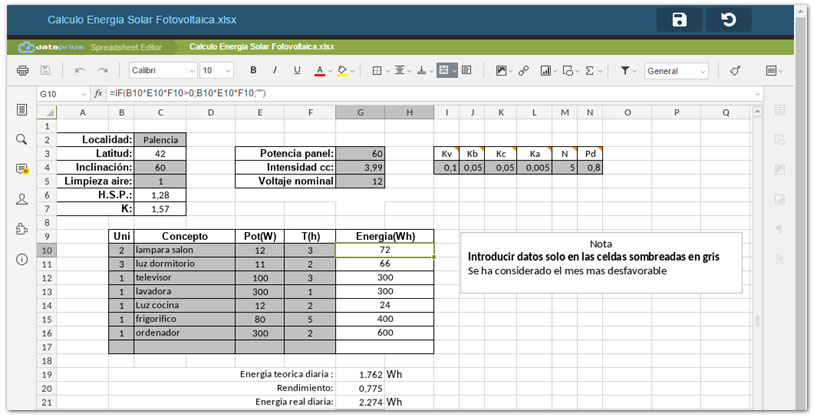The height and width of the screenshot is (419, 814).
Task: Toggle underline formatting
Action: click(297, 71)
